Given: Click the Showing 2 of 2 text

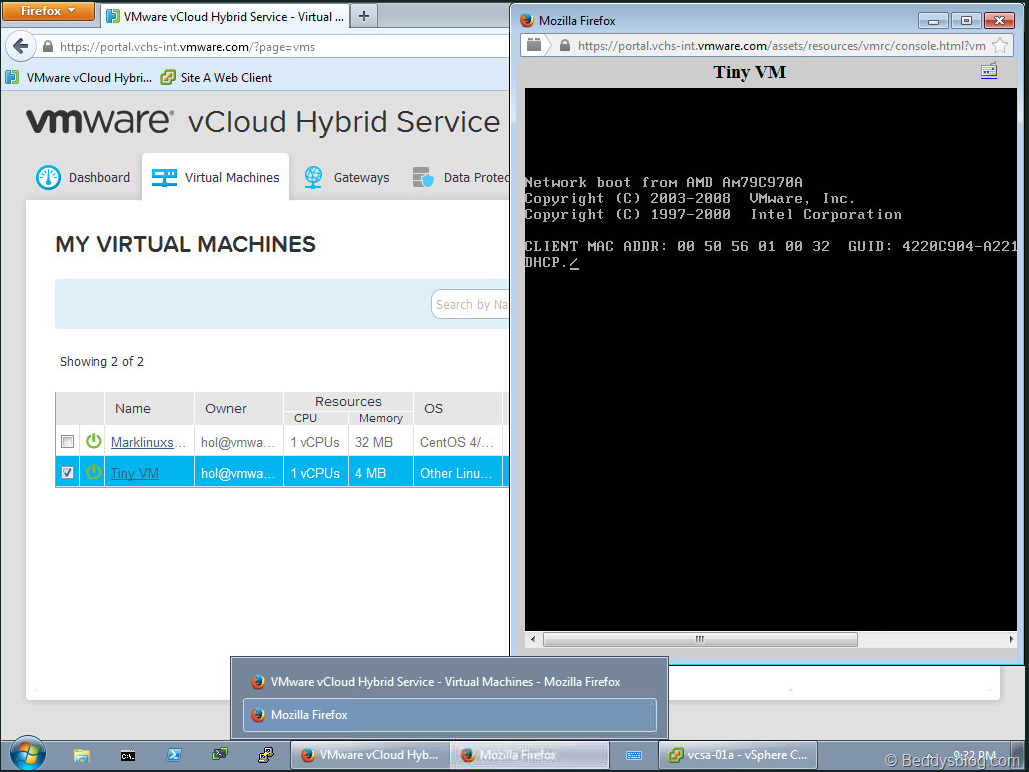Looking at the screenshot, I should click(102, 361).
